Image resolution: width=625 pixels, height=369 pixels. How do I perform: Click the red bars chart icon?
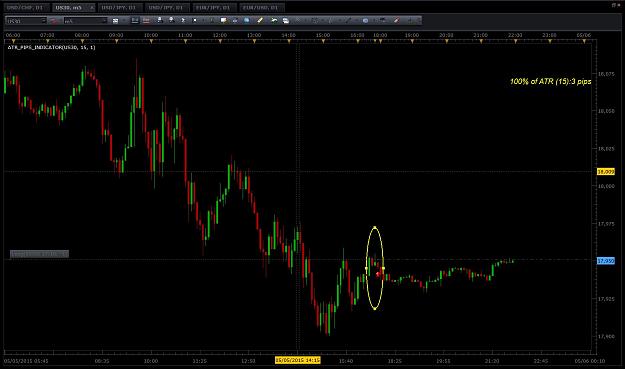146,20
